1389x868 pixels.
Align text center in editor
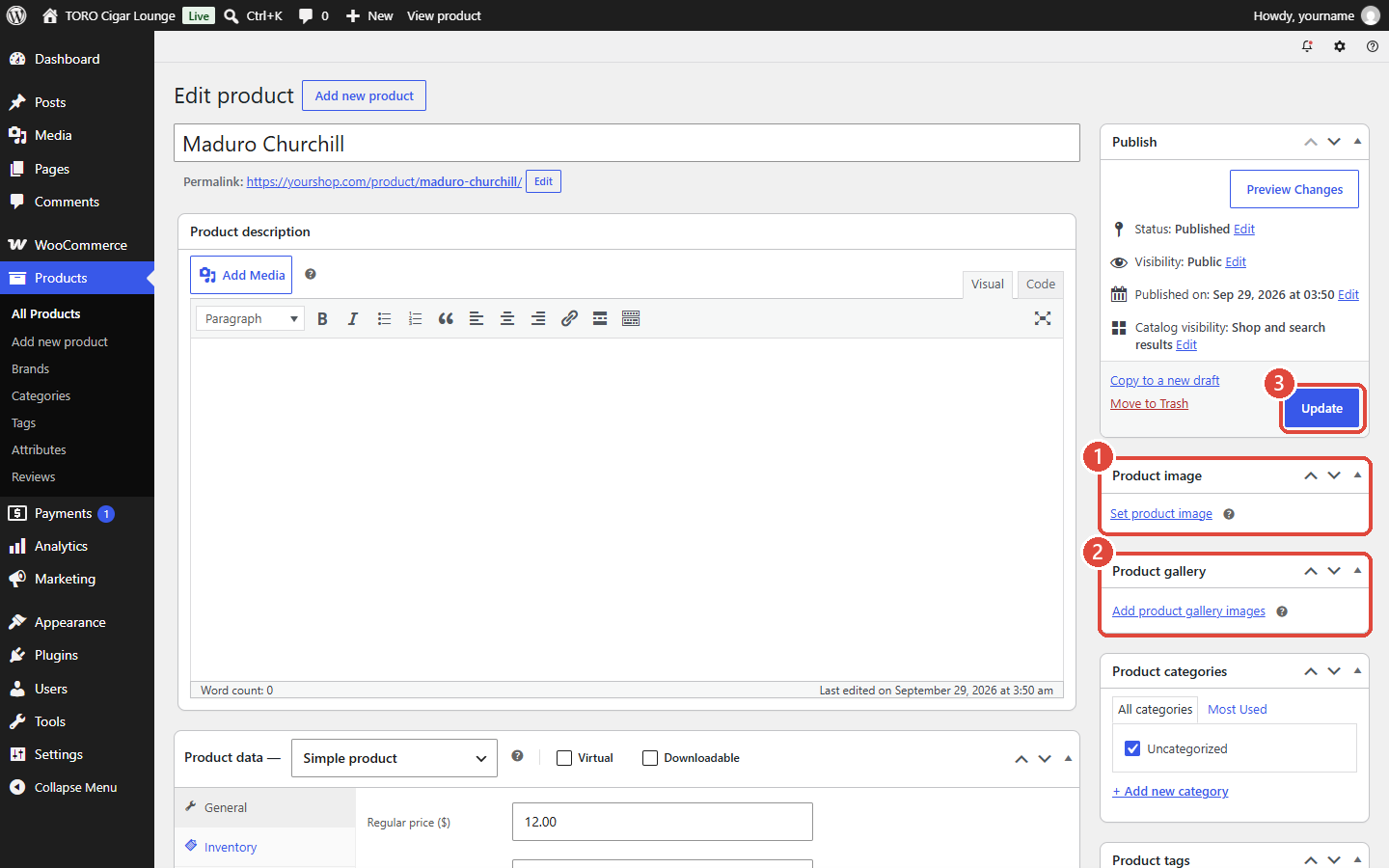tap(507, 318)
